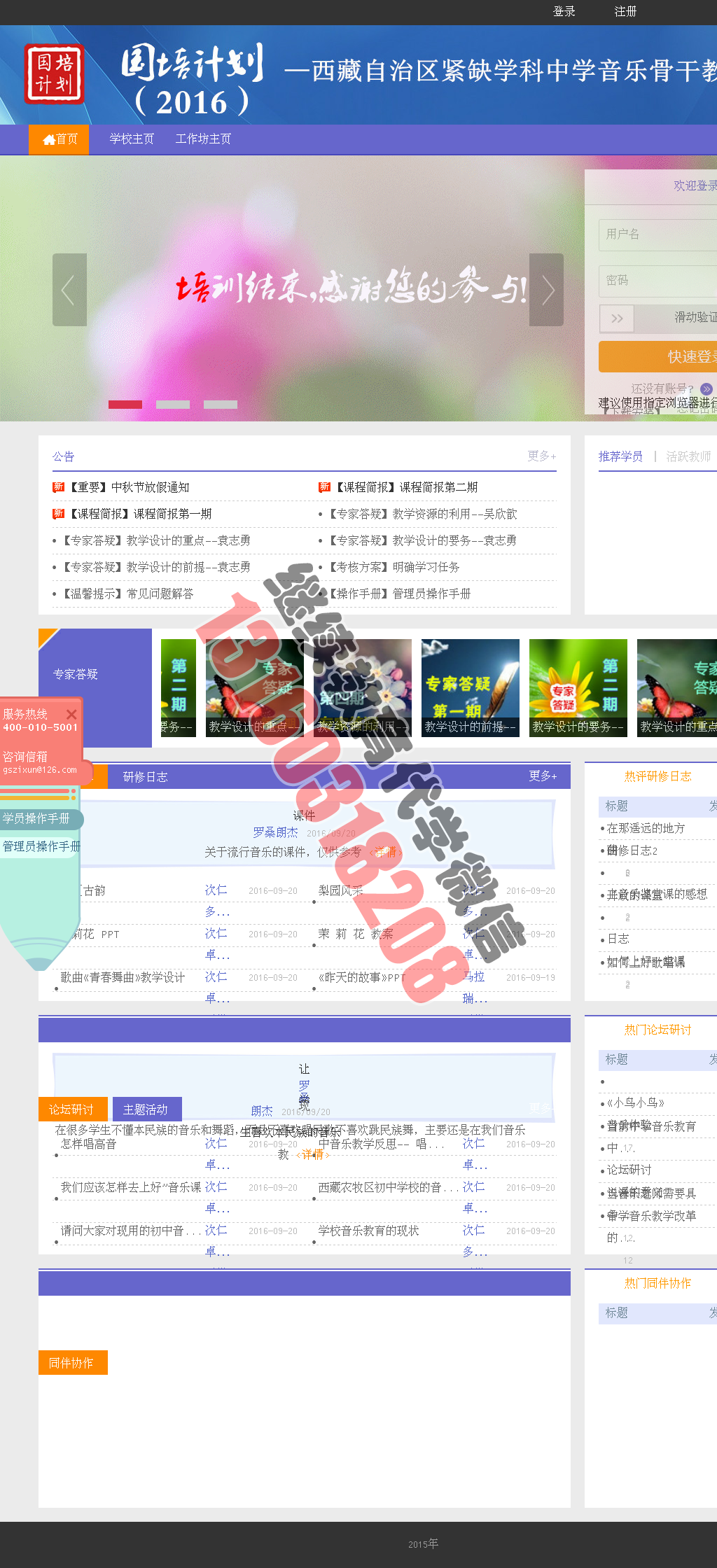Open the «昨天的故事»PPT log entry

362,978
